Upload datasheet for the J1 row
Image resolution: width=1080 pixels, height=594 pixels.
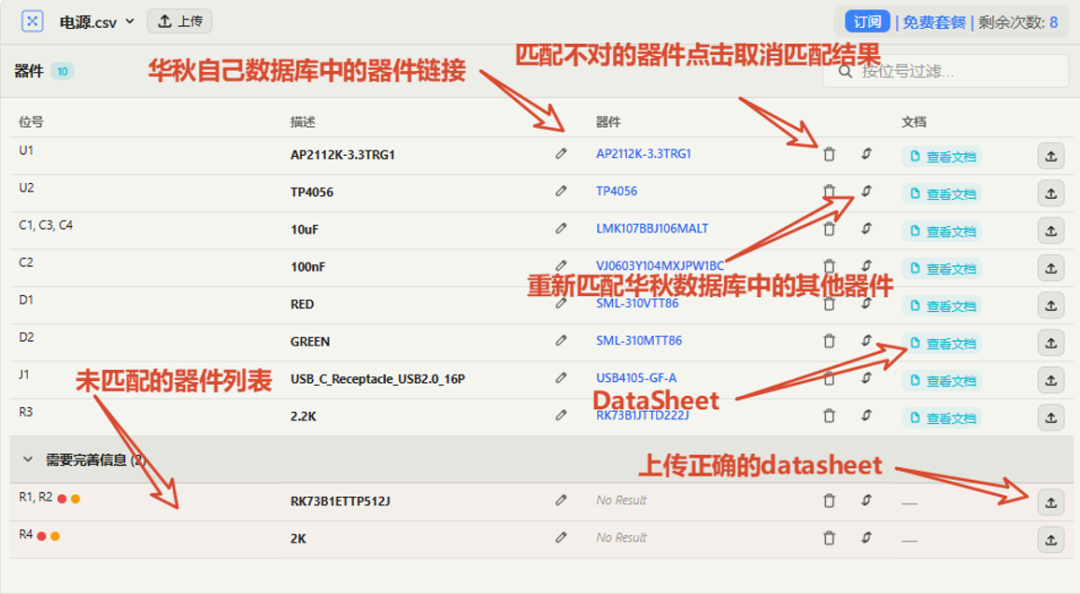[1051, 380]
